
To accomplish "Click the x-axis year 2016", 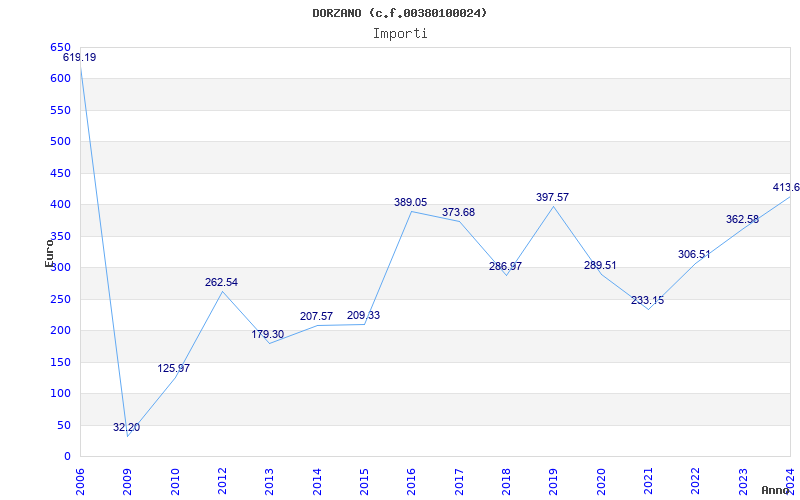I will [411, 482].
